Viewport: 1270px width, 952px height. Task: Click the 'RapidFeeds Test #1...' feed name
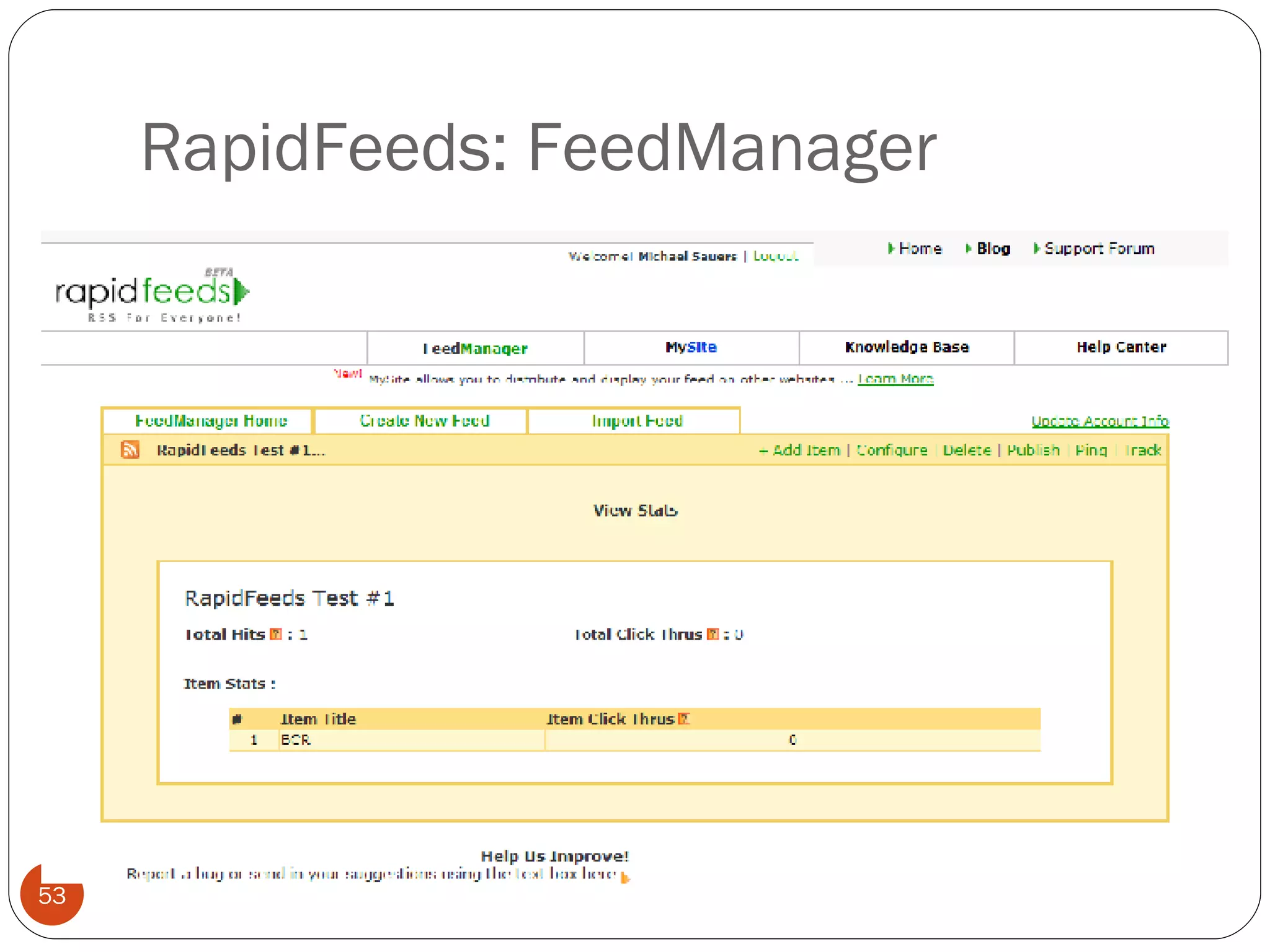(241, 451)
